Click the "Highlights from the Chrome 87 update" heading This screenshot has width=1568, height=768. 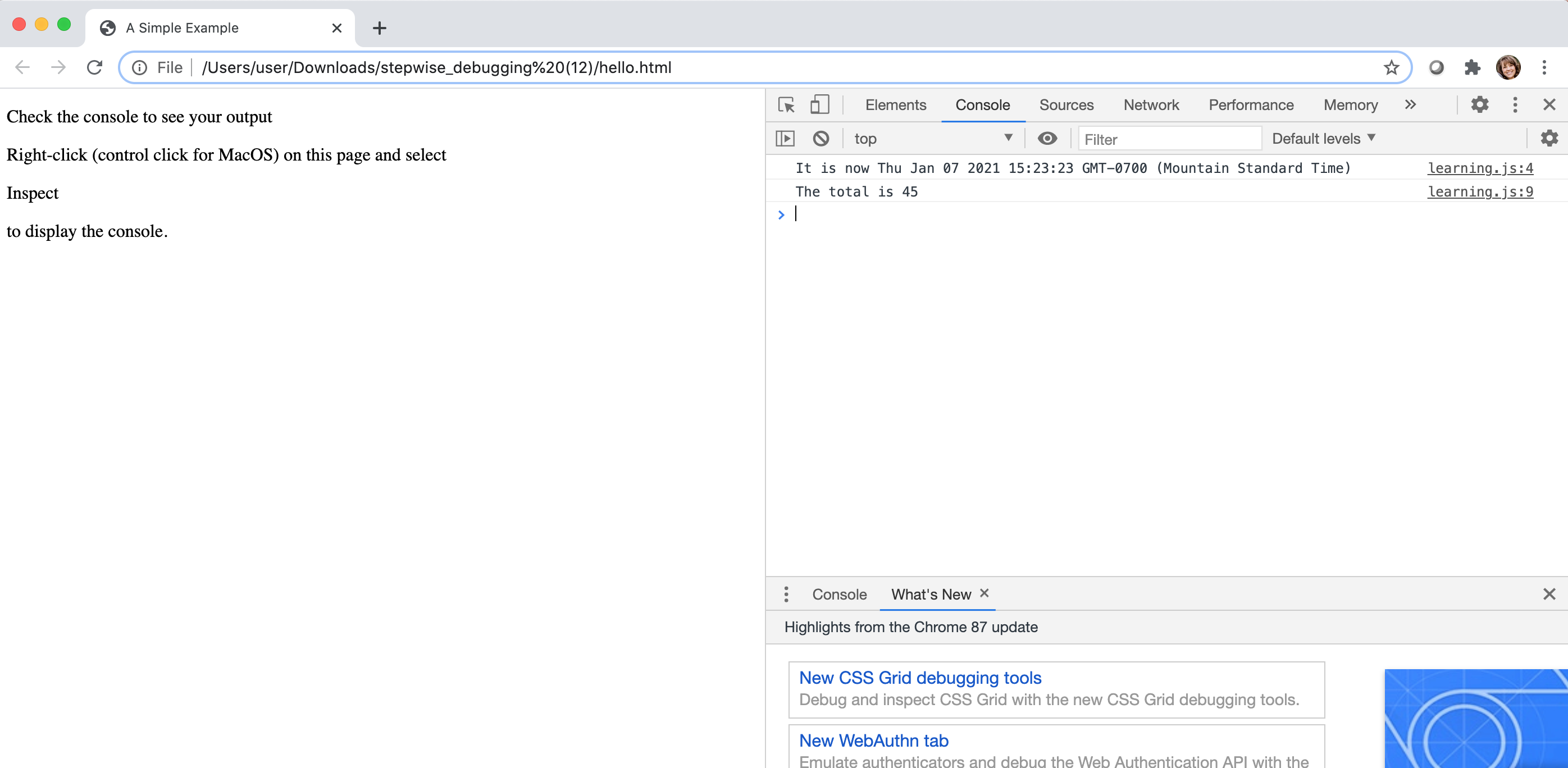910,627
